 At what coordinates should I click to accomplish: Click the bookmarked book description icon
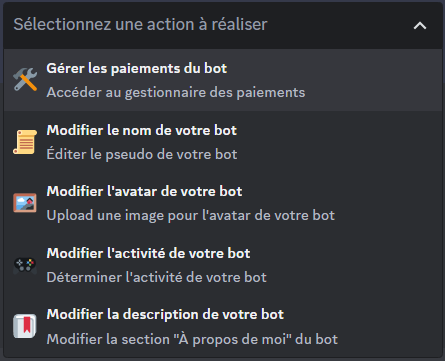(25, 326)
